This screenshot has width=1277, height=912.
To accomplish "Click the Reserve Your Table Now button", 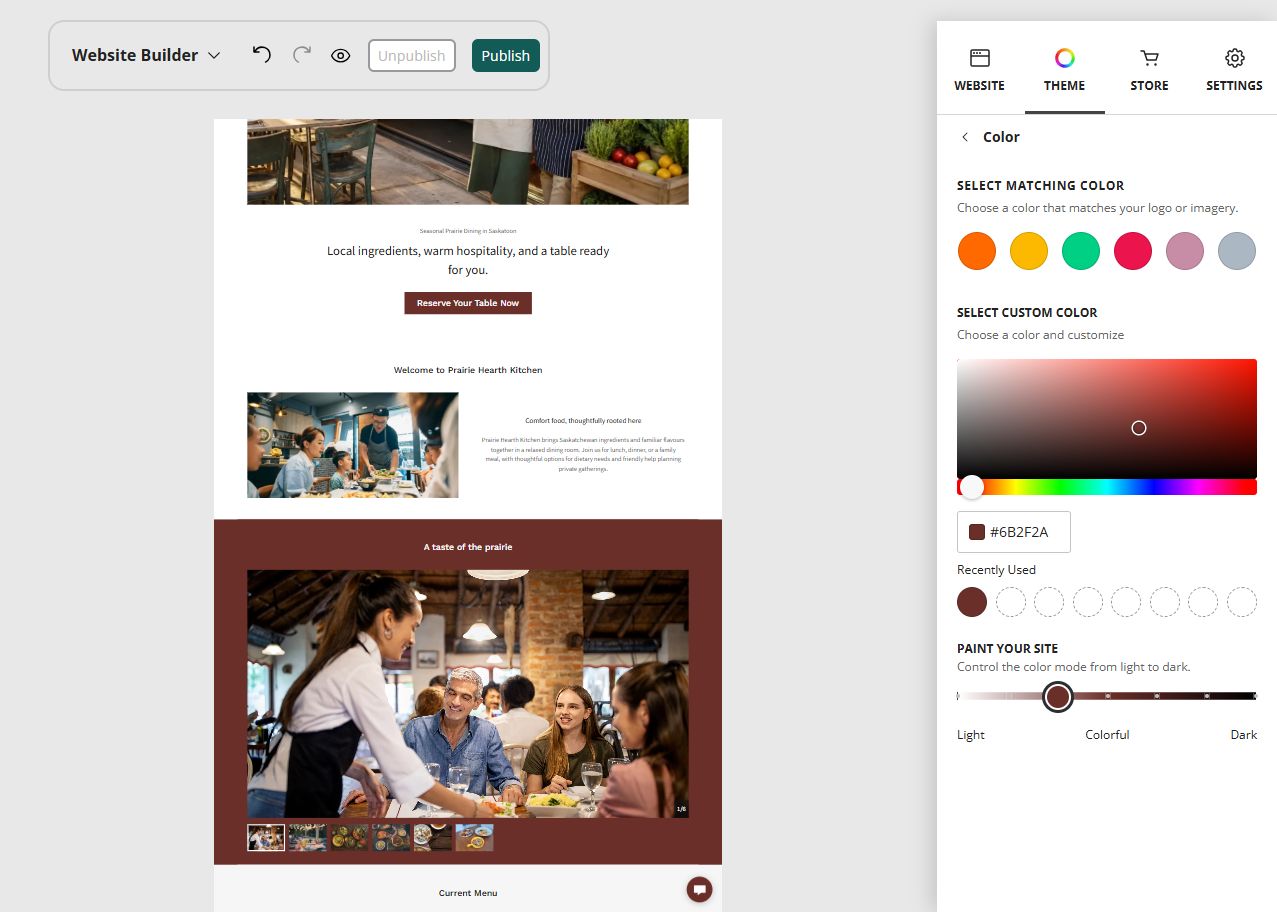I will point(468,303).
